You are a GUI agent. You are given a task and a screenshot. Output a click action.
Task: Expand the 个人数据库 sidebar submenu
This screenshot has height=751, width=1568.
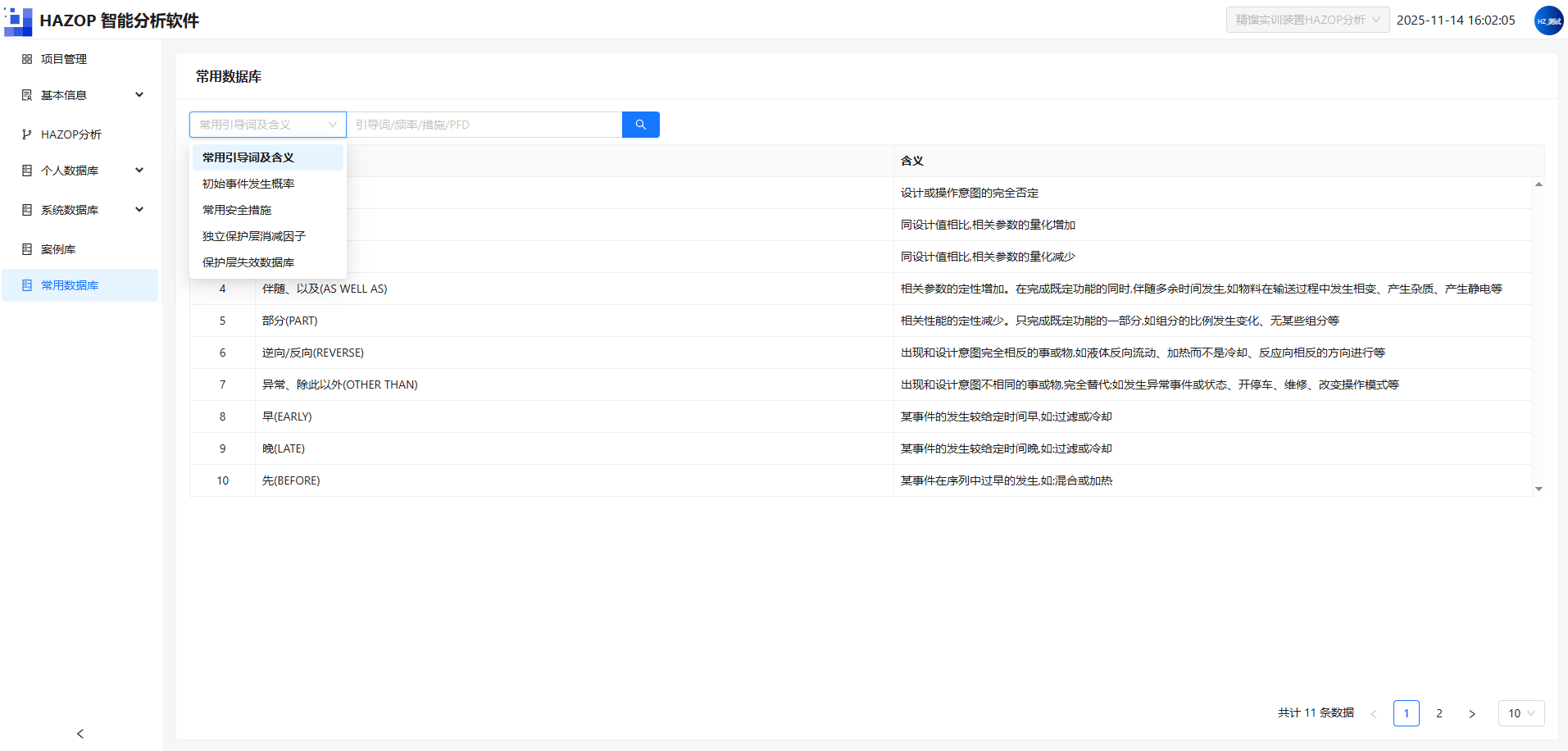pyautogui.click(x=139, y=171)
